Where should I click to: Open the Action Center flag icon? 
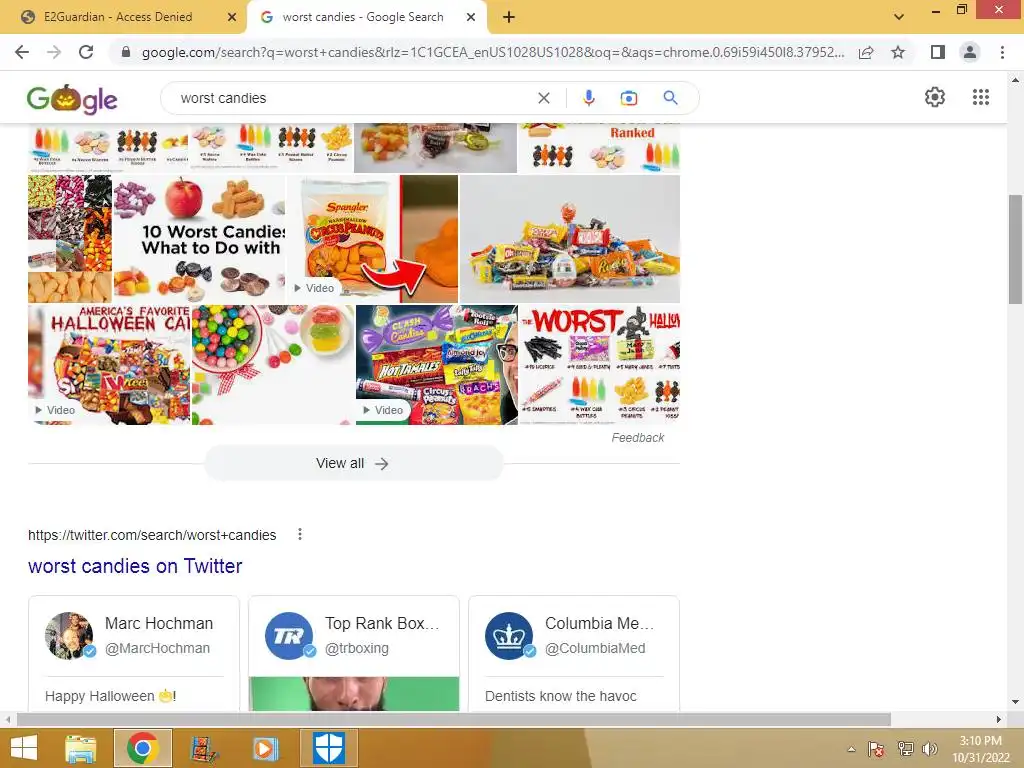click(x=876, y=749)
